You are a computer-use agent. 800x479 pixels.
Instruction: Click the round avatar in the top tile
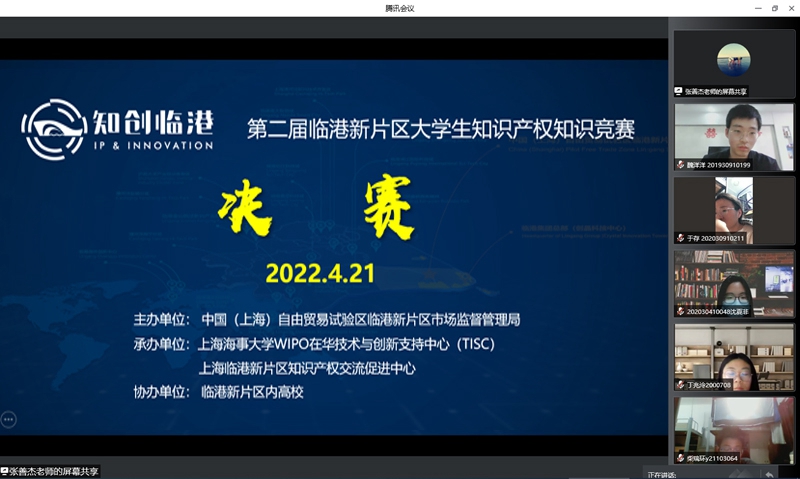(733, 59)
